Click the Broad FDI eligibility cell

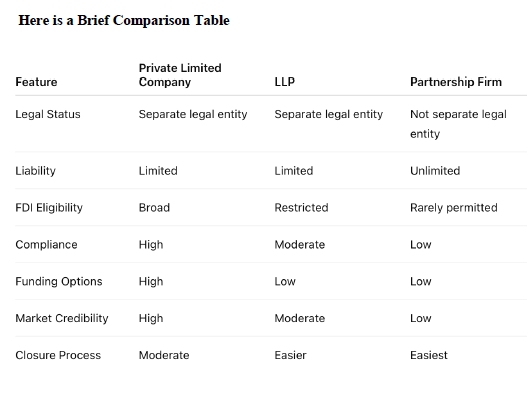point(154,208)
